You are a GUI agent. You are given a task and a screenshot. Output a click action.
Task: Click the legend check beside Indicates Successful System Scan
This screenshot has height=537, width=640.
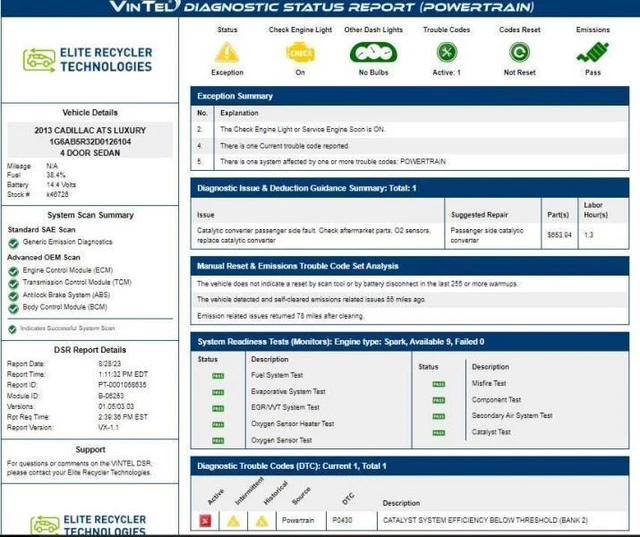pos(12,329)
